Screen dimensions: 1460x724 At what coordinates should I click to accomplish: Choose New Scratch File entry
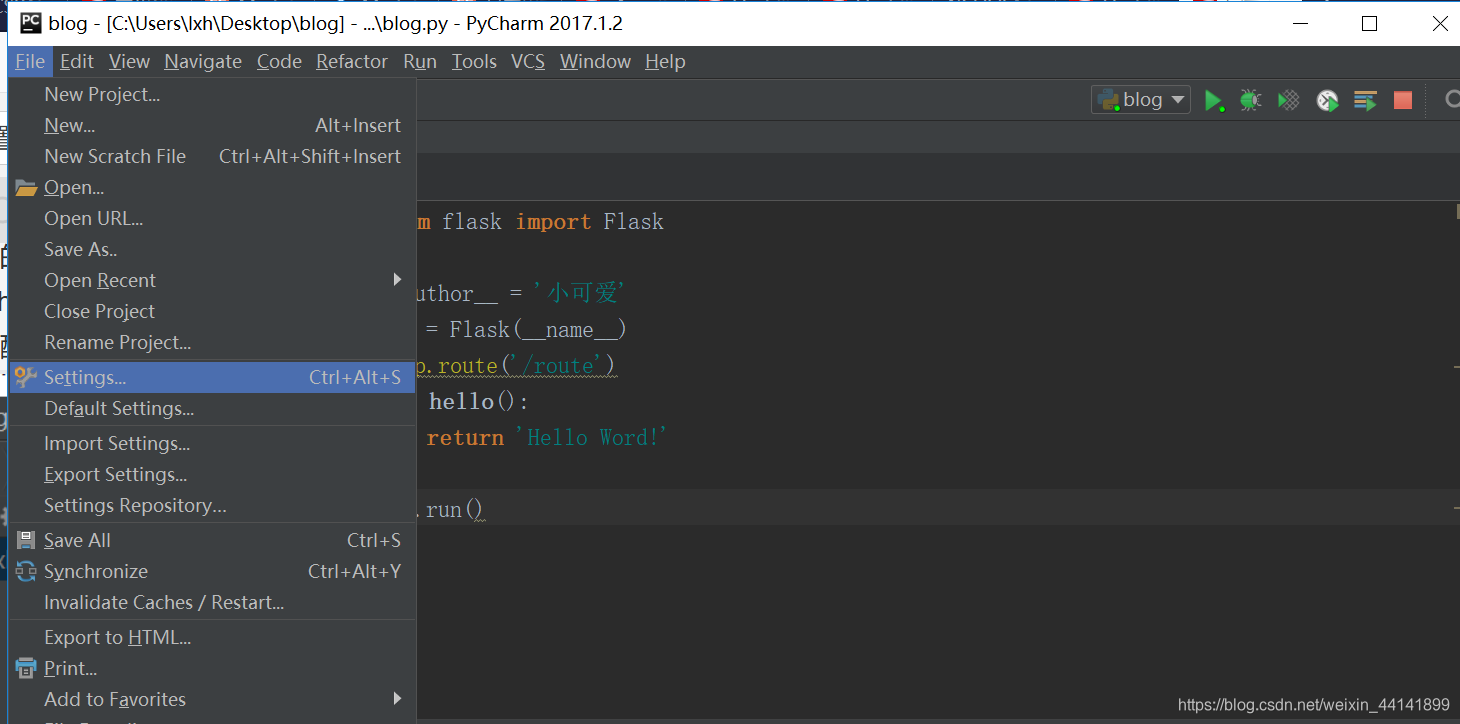[x=212, y=156]
